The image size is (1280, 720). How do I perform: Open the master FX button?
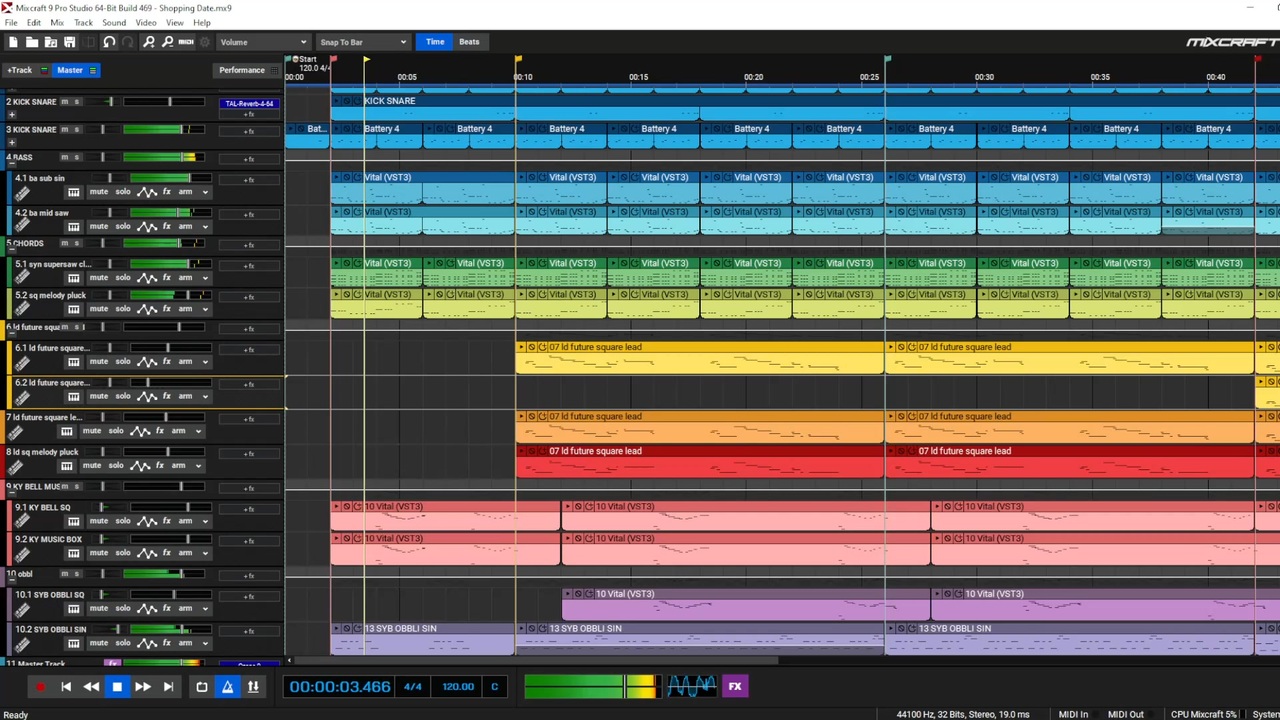735,686
